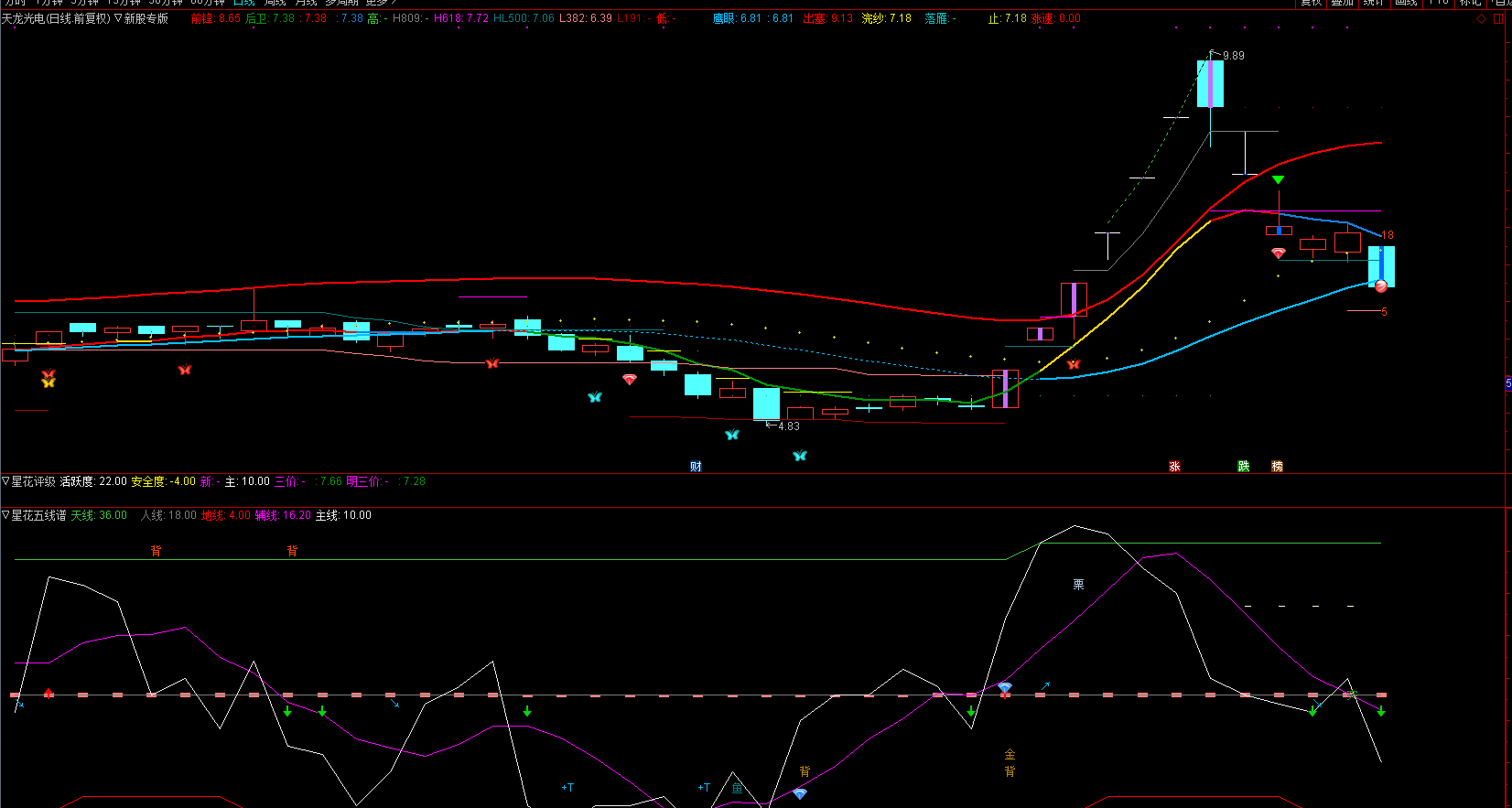Click the H618: 7.72 value
Image resolution: width=1512 pixels, height=808 pixels.
(461, 18)
